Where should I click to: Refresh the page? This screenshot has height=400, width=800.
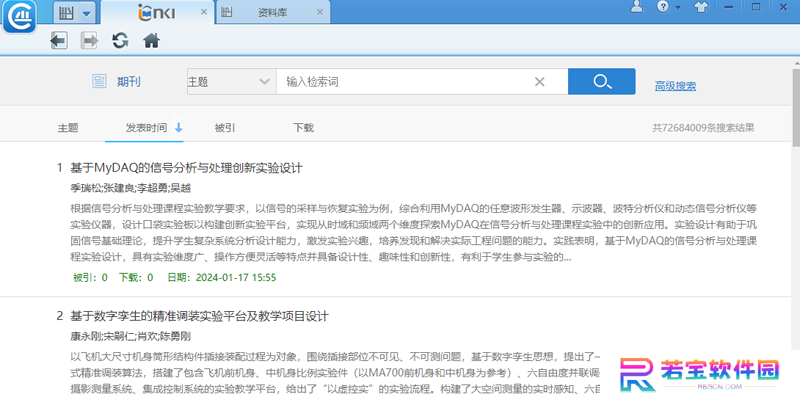click(x=120, y=40)
